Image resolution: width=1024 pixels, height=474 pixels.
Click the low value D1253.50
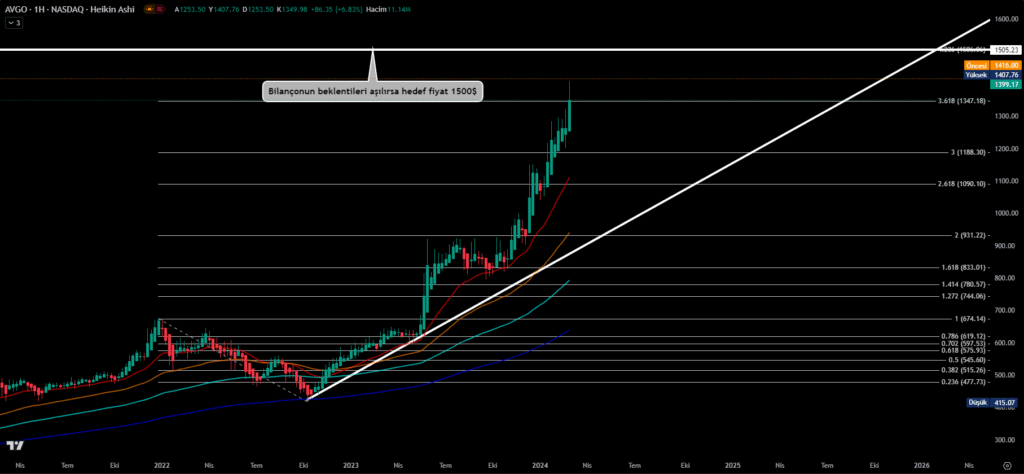(259, 10)
